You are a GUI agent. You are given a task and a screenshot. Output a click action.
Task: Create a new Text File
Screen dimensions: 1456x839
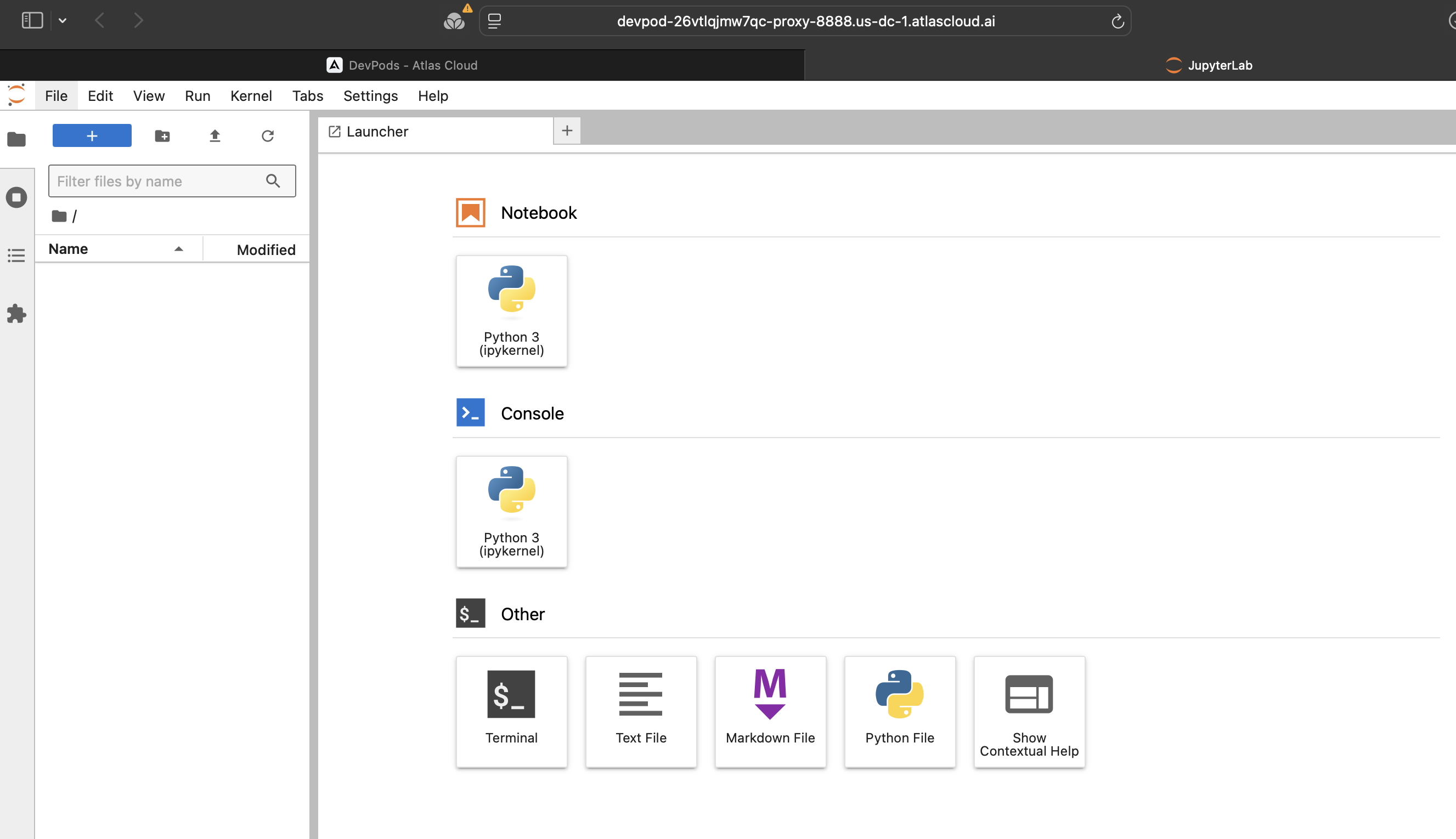click(641, 712)
